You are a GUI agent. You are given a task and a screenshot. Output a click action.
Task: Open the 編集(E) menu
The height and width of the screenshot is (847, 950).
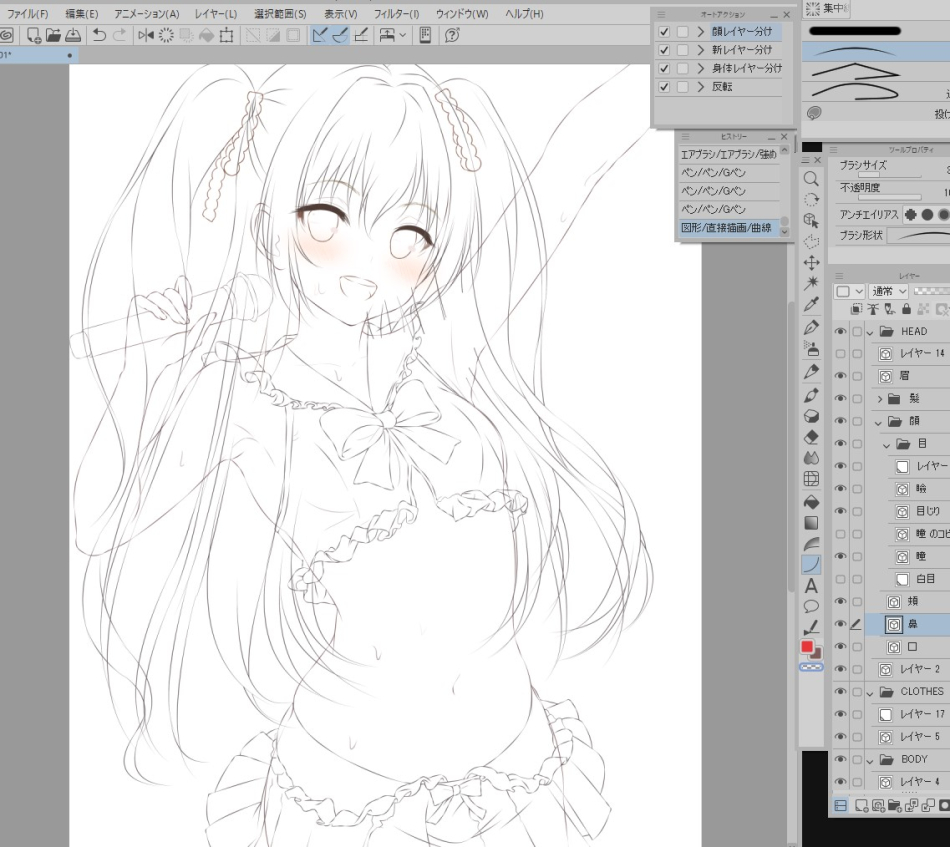[82, 13]
